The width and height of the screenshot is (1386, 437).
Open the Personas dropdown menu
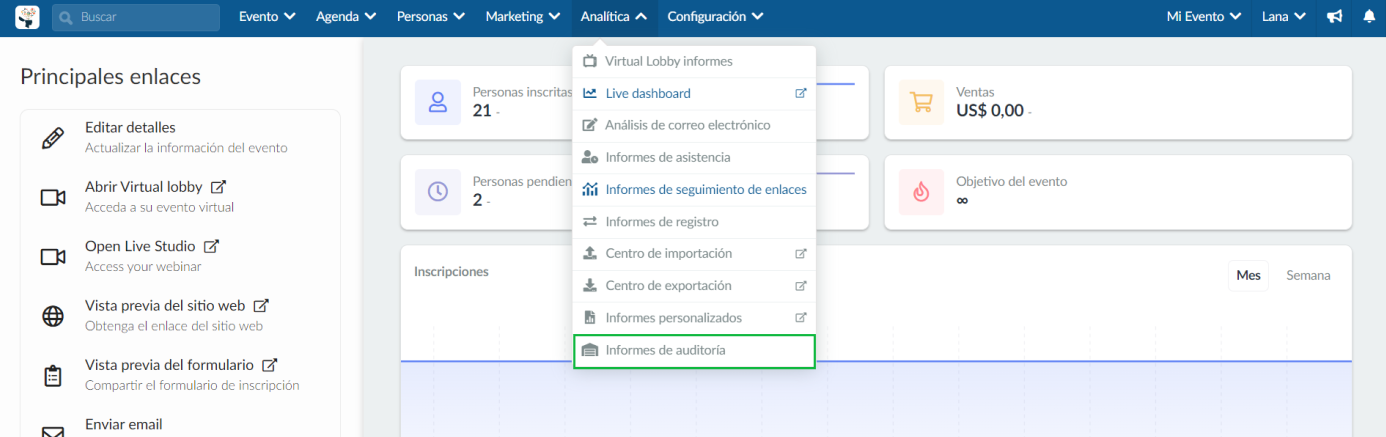431,17
